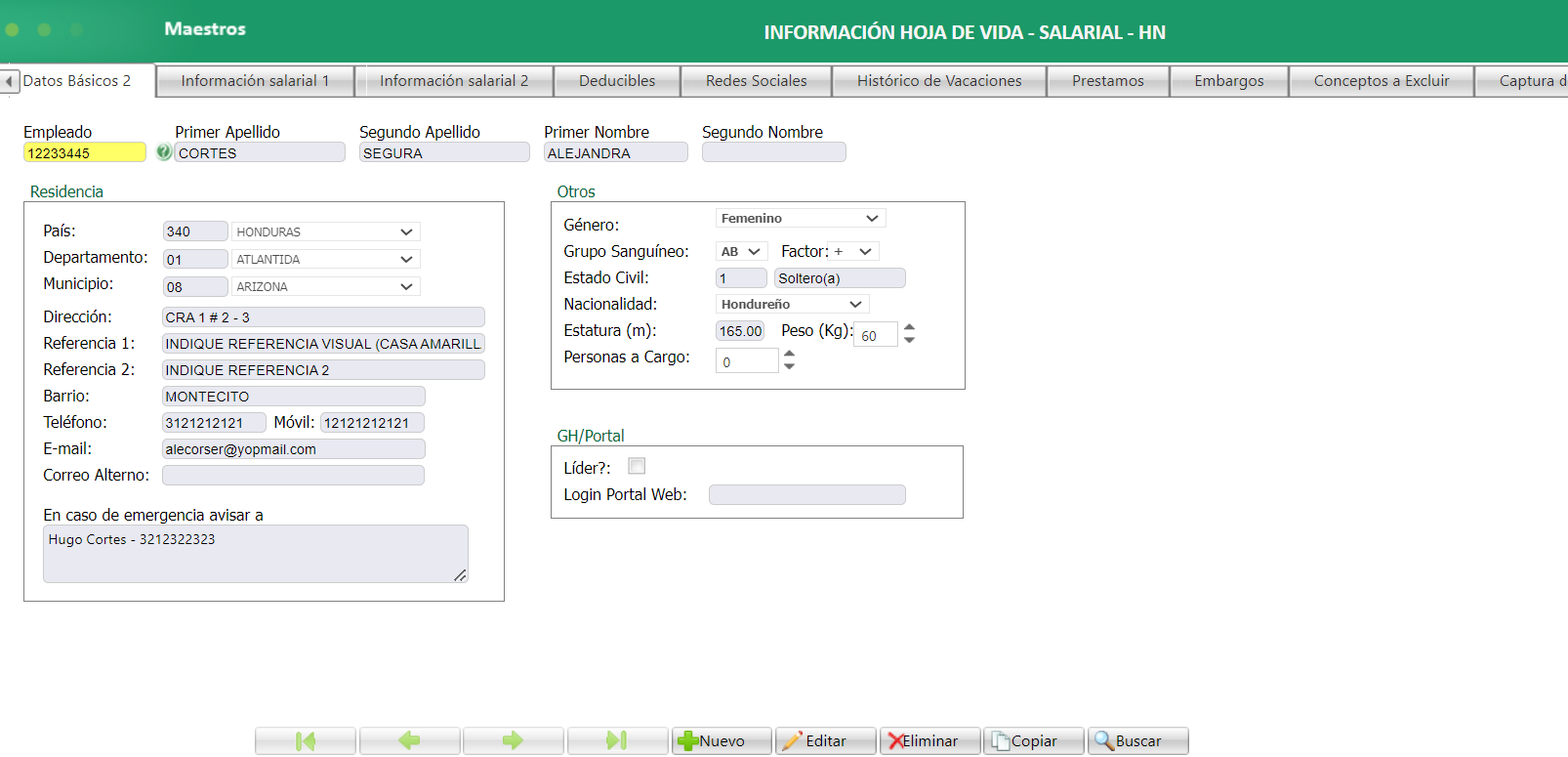Click the Editar button
Screen dimensions: 1568x757
(x=825, y=741)
